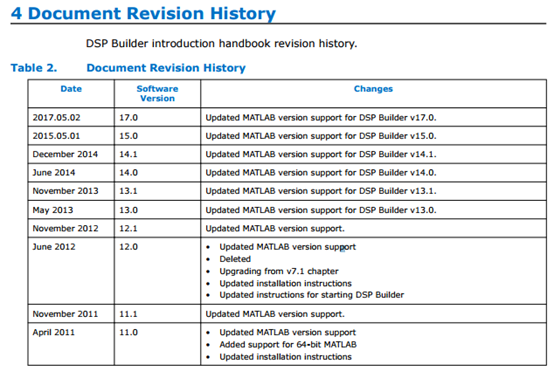Image resolution: width=554 pixels, height=371 pixels.
Task: Click the 12.1 row 'Updated MATLAB version support.' text
Action: click(x=275, y=228)
